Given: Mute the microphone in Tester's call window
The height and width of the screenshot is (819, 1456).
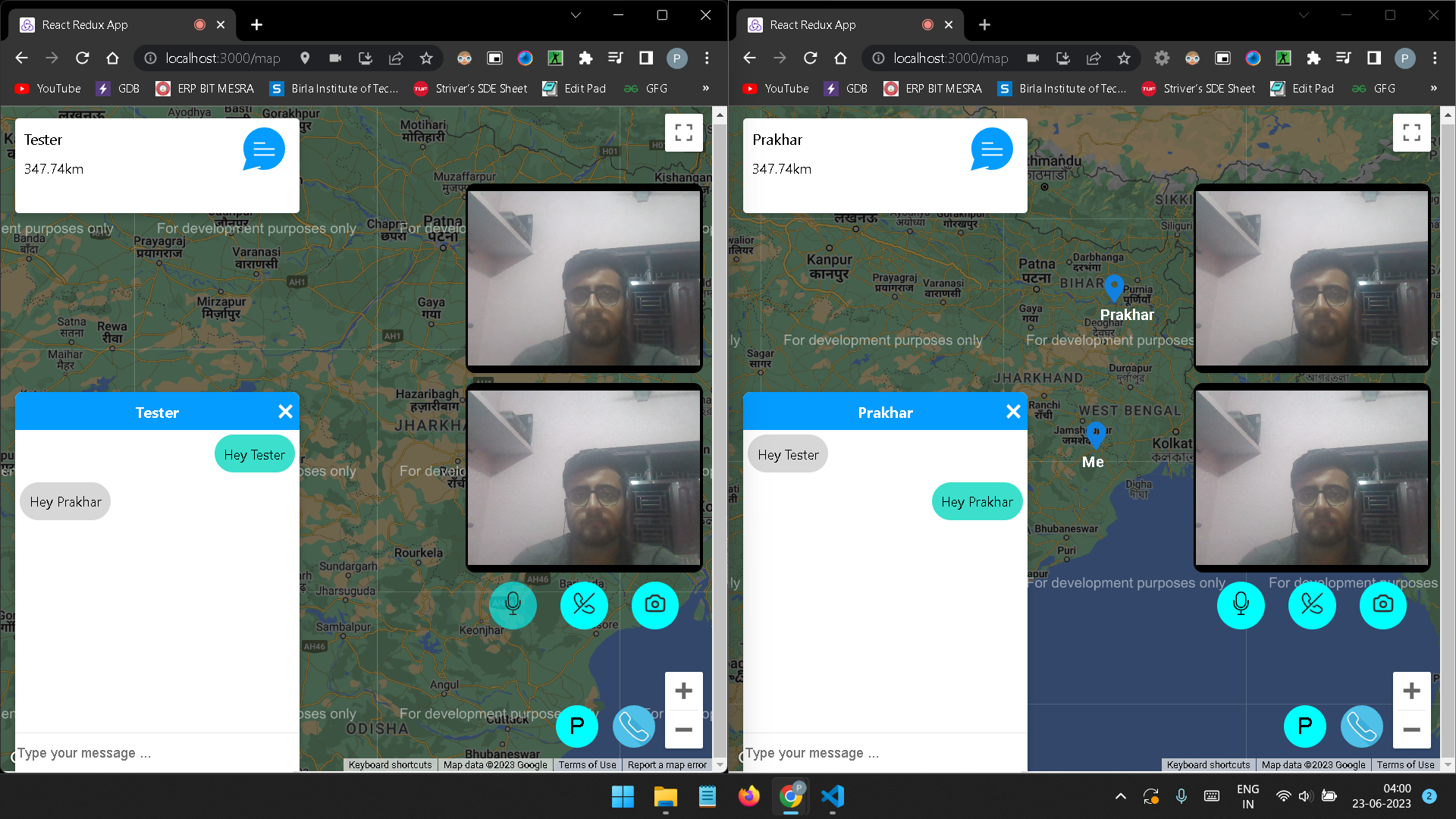Looking at the screenshot, I should pyautogui.click(x=513, y=605).
